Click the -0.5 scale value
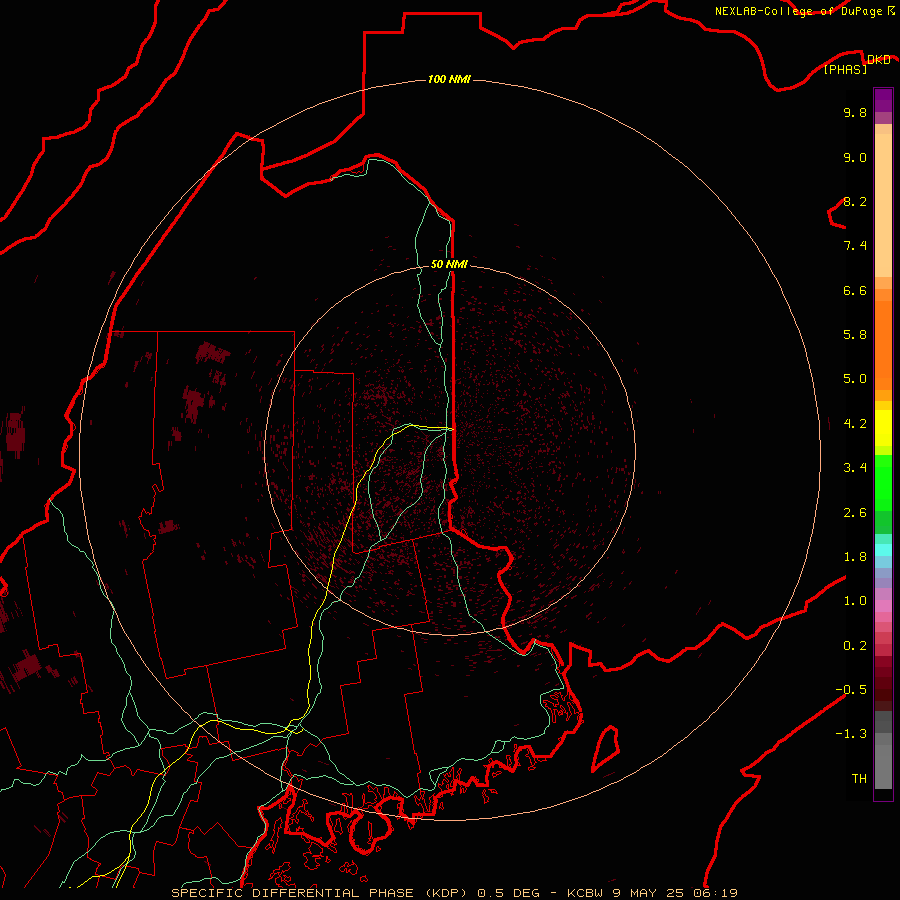The height and width of the screenshot is (900, 900). [x=851, y=690]
